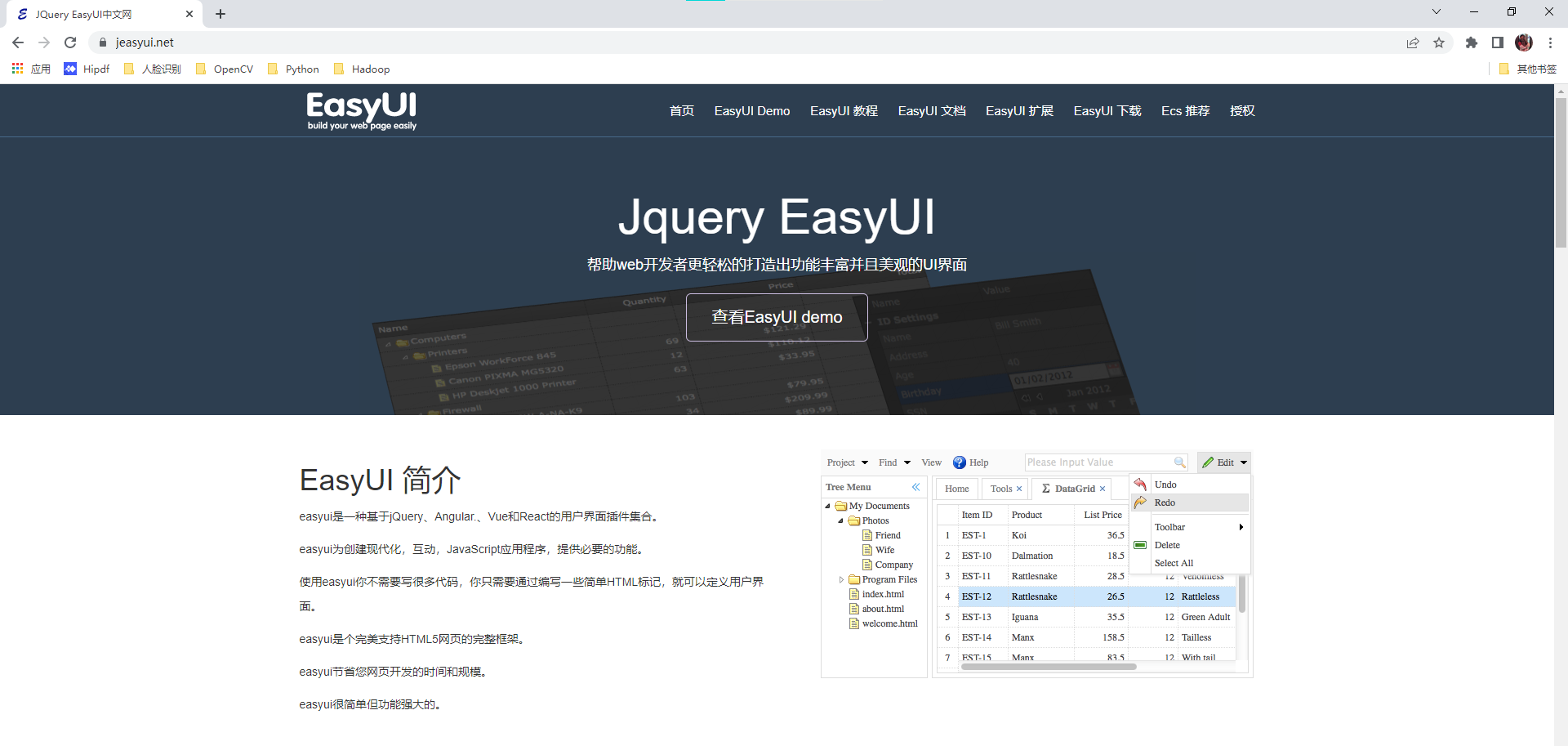The height and width of the screenshot is (746, 1568).
Task: Open the Hadoop bookmark folder
Action: coord(362,69)
